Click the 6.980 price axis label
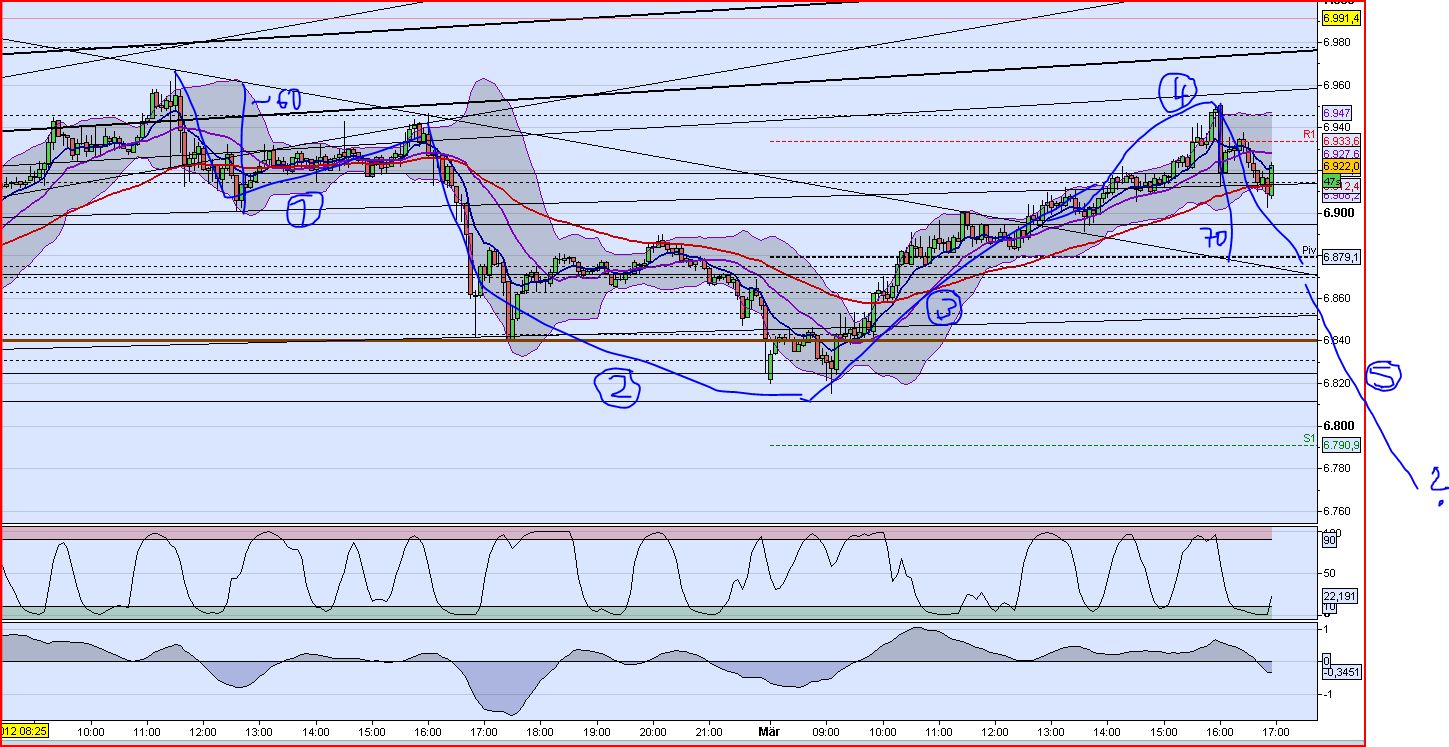Image resolution: width=1449 pixels, height=747 pixels. pos(1336,42)
